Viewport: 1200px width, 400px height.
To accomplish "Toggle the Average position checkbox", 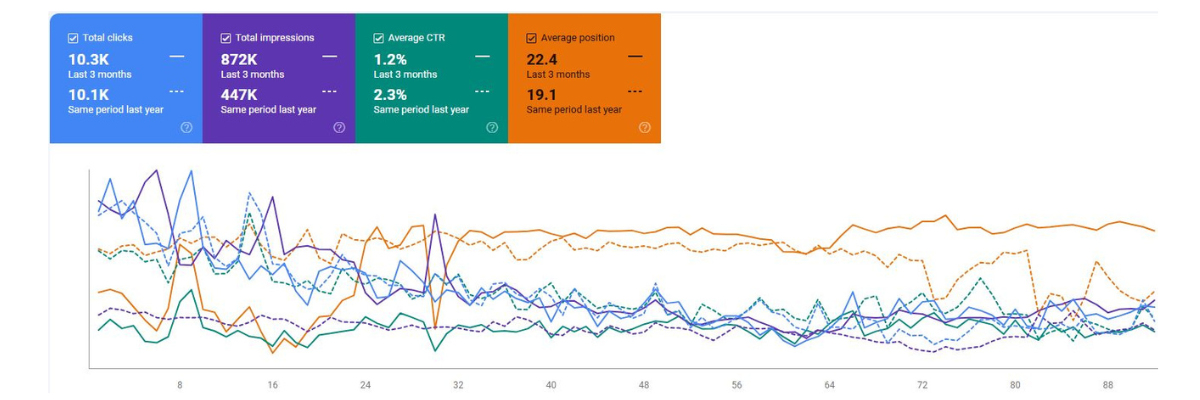I will pyautogui.click(x=532, y=38).
